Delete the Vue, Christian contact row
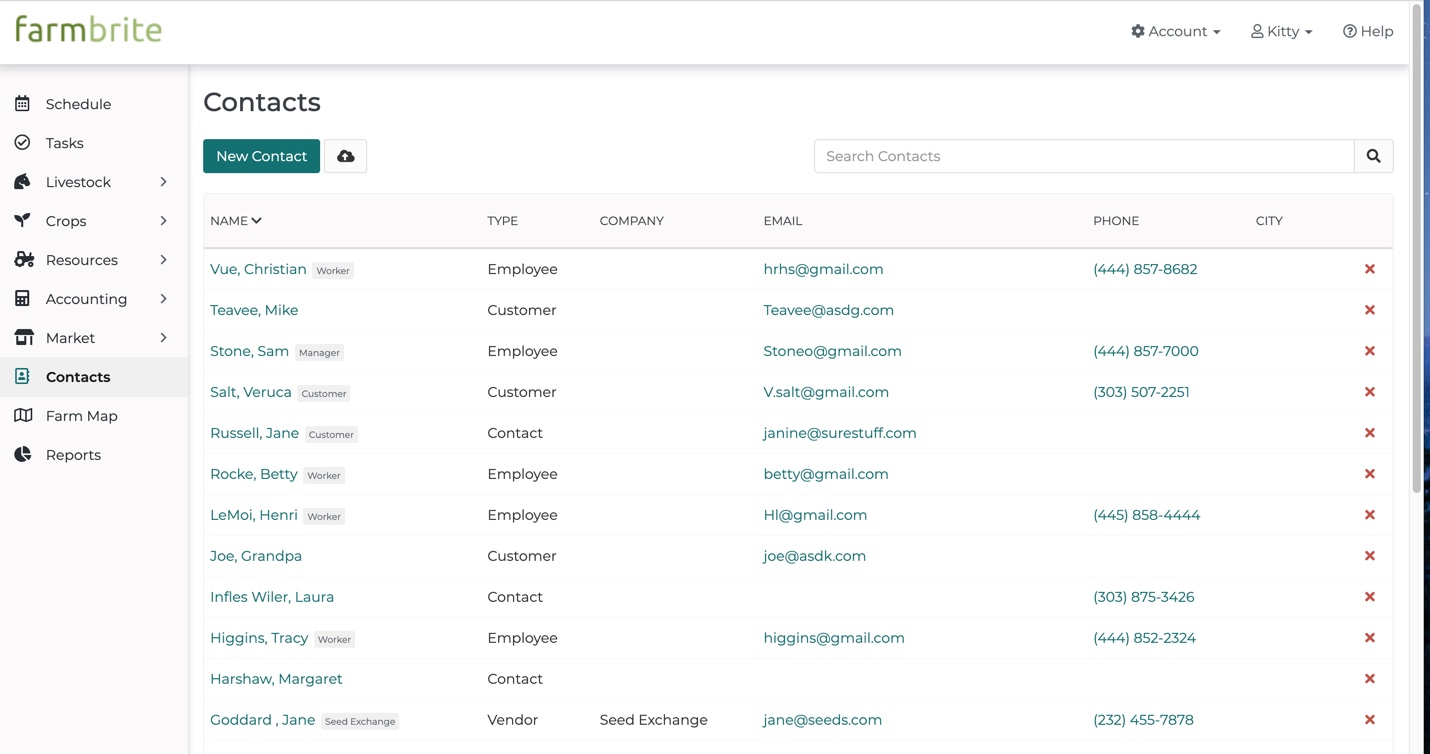The width and height of the screenshot is (1430, 754). pos(1369,269)
